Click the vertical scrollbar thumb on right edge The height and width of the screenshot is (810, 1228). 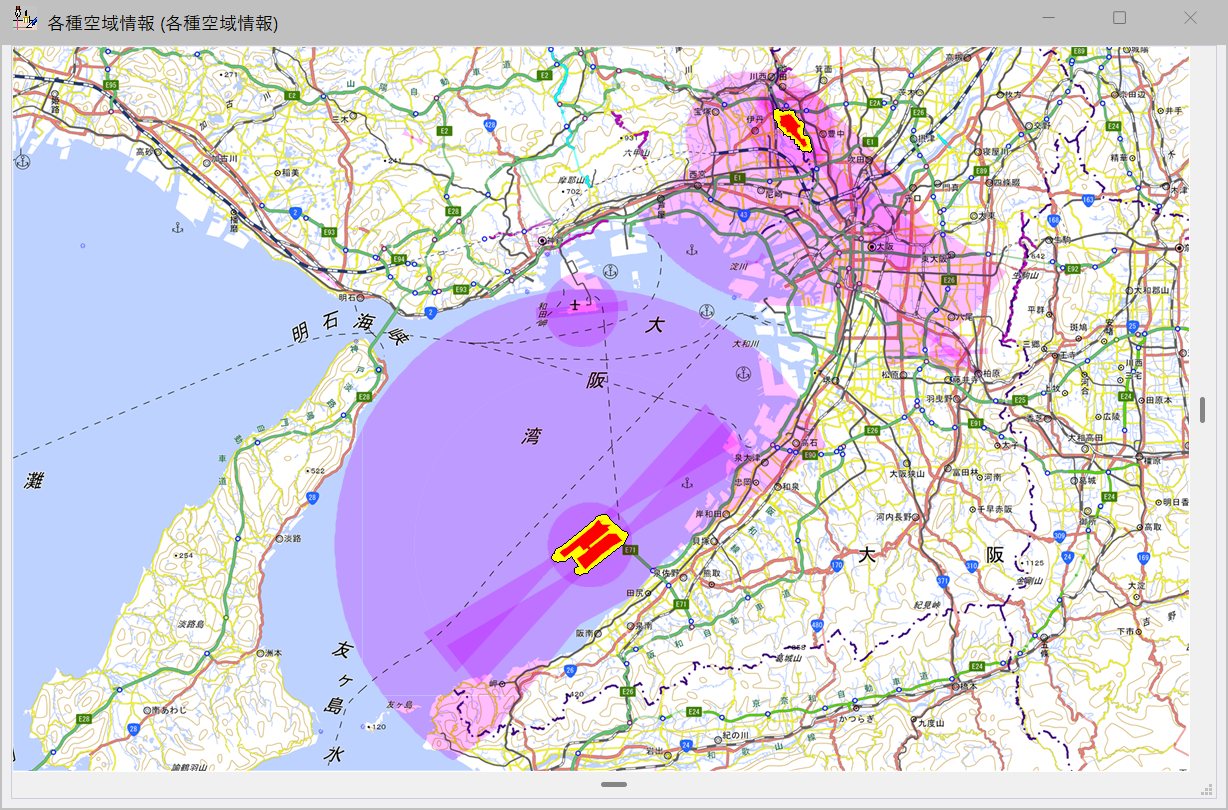coord(1202,410)
